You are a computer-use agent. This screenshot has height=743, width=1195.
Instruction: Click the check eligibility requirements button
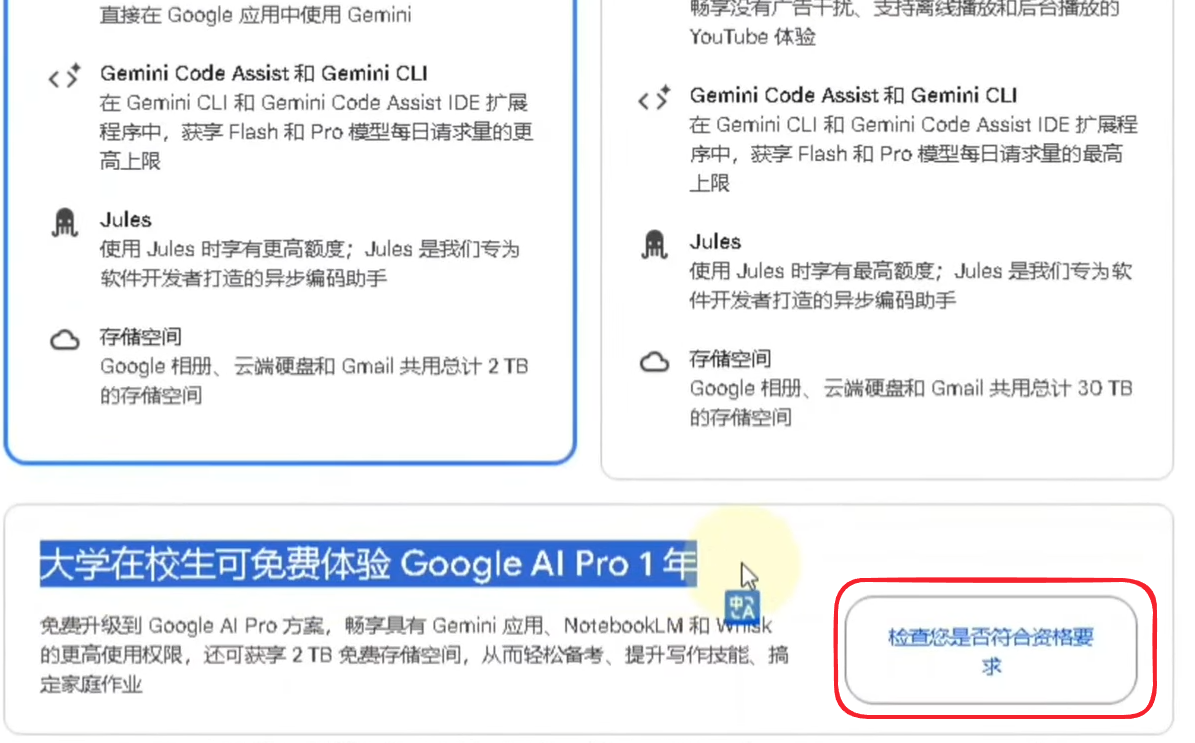[990, 649]
